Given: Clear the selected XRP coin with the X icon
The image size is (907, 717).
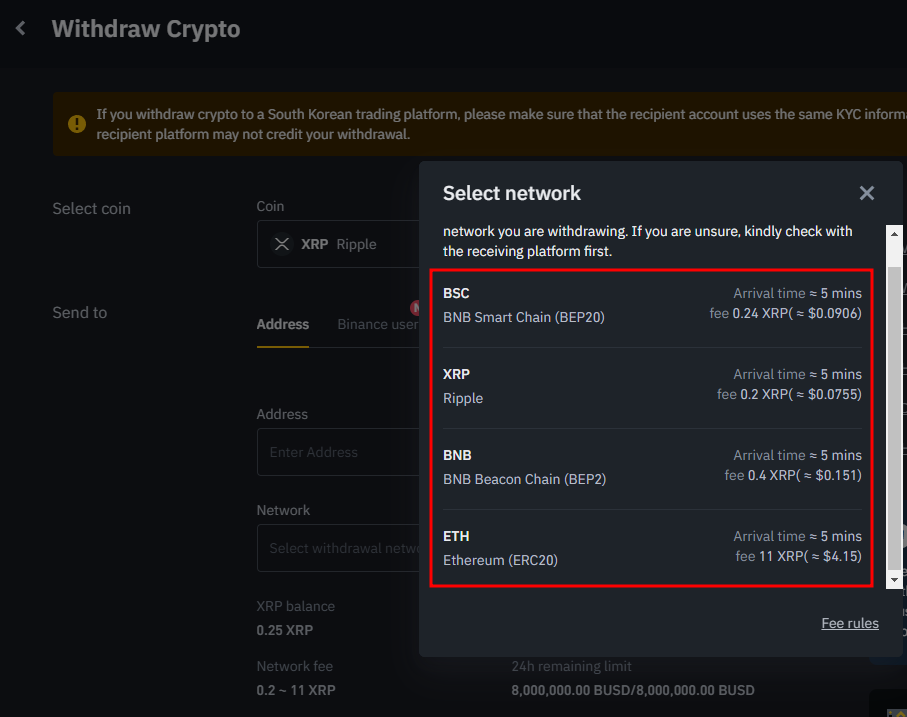Looking at the screenshot, I should pyautogui.click(x=281, y=243).
